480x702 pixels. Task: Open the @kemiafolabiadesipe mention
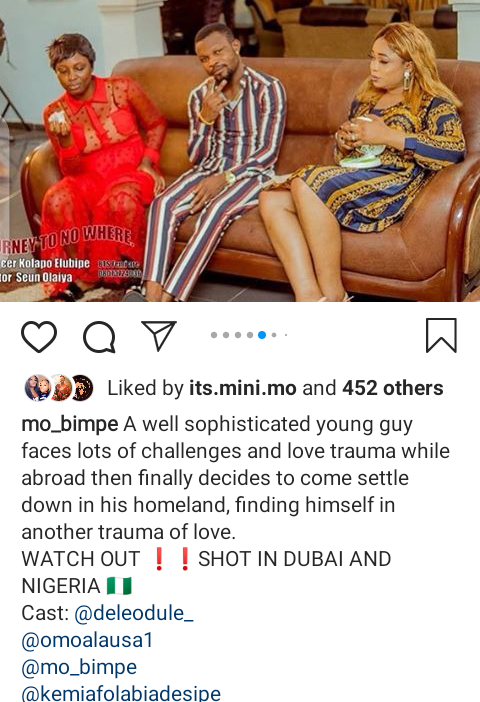(x=121, y=693)
